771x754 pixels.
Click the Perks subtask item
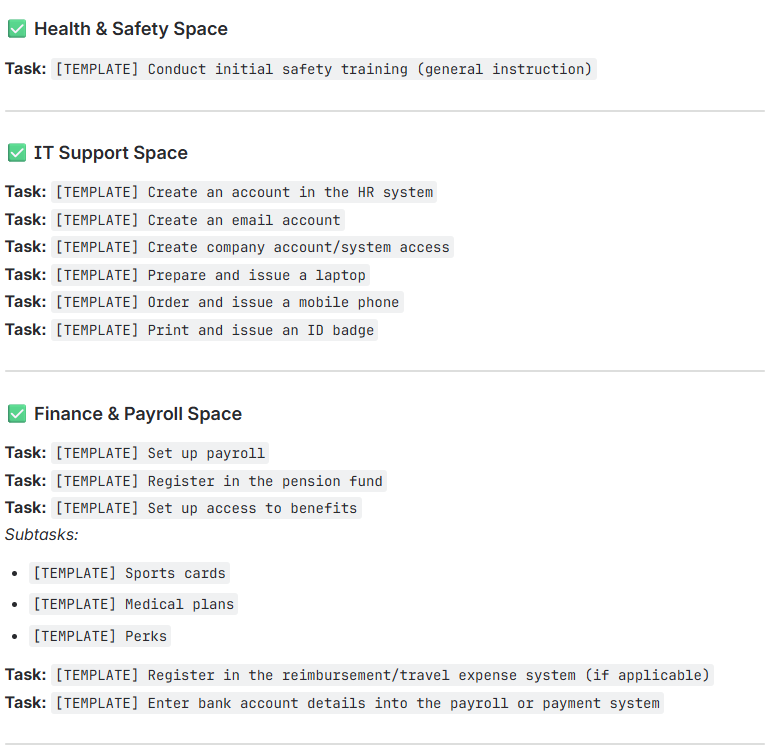pyautogui.click(x=100, y=636)
